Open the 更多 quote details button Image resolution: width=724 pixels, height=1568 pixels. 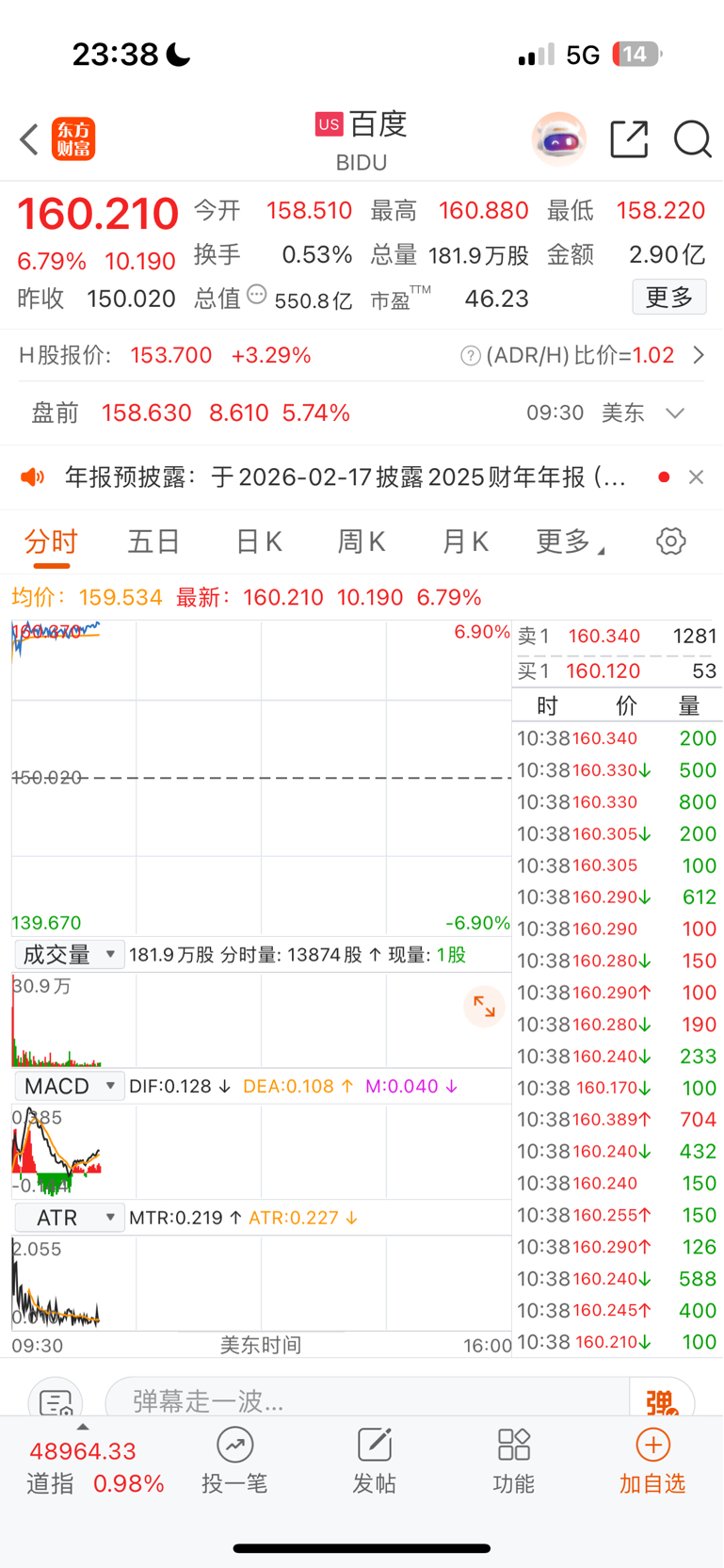click(669, 298)
